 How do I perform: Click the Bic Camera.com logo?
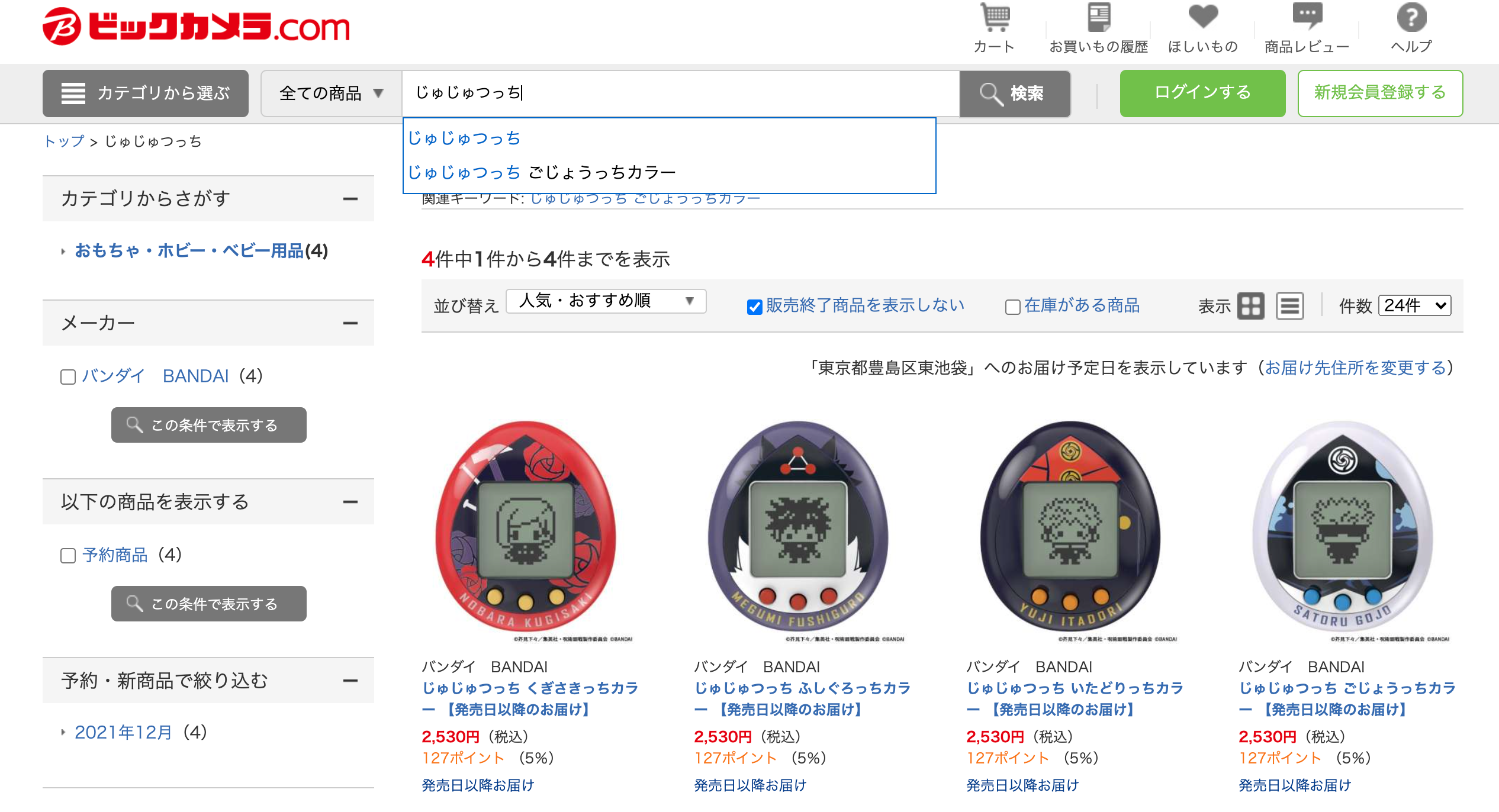coord(196,27)
